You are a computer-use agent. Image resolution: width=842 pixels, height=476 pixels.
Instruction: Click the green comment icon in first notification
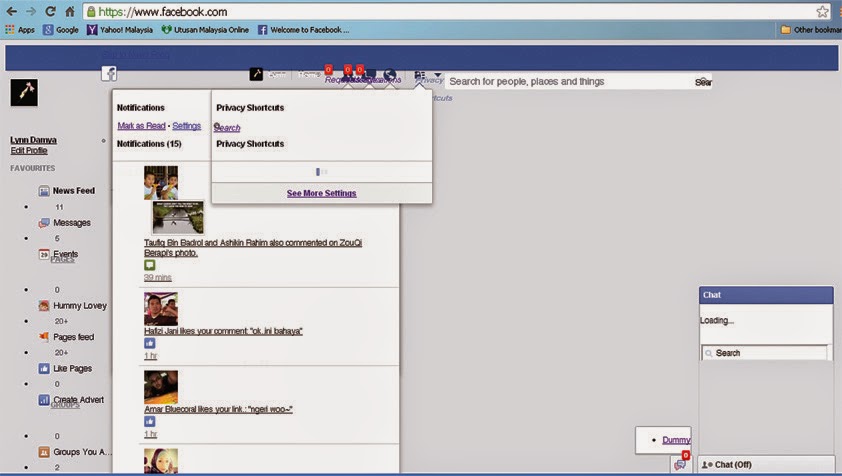150,265
